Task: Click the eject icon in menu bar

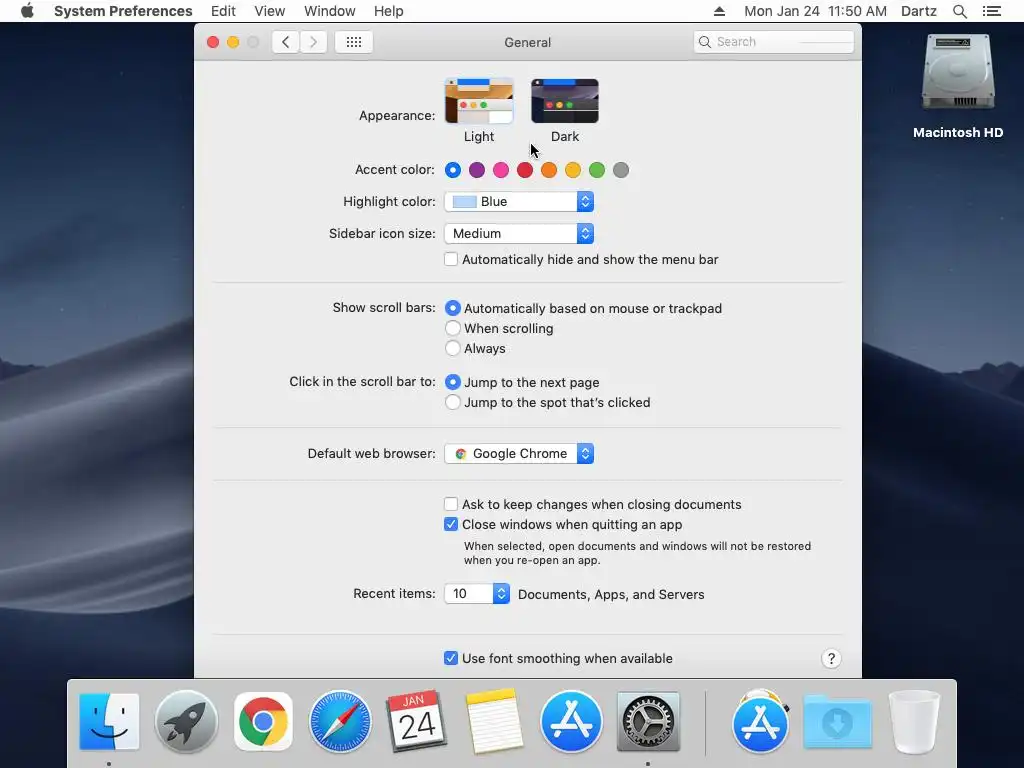Action: (719, 11)
